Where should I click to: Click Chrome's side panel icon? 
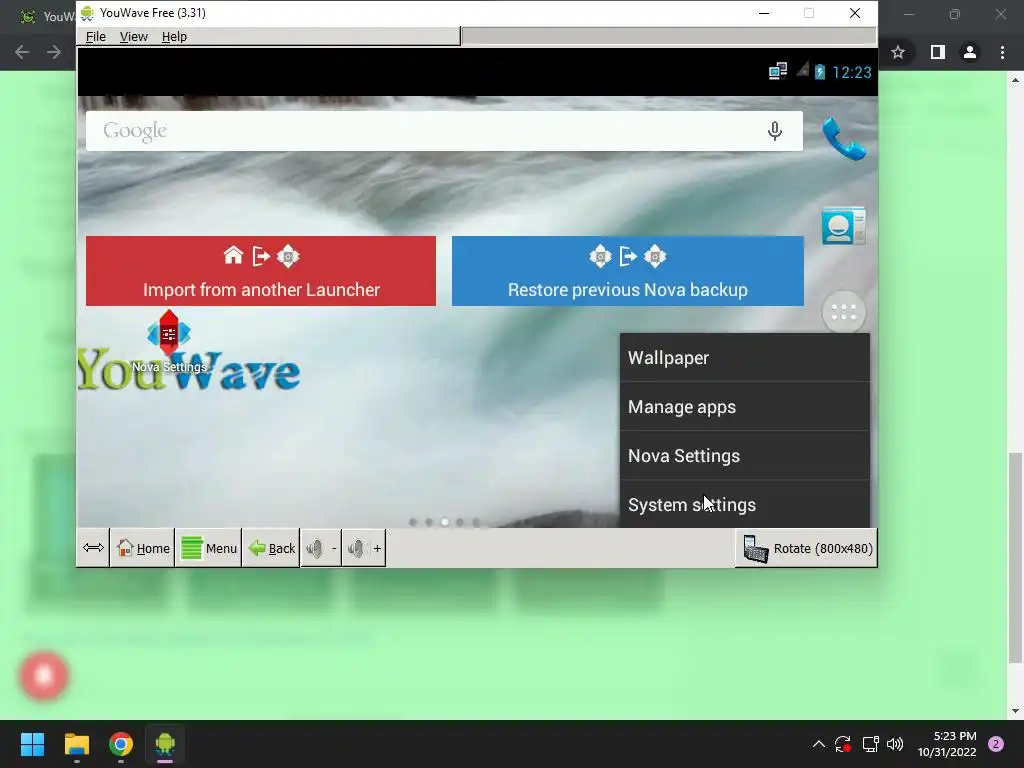click(x=938, y=52)
